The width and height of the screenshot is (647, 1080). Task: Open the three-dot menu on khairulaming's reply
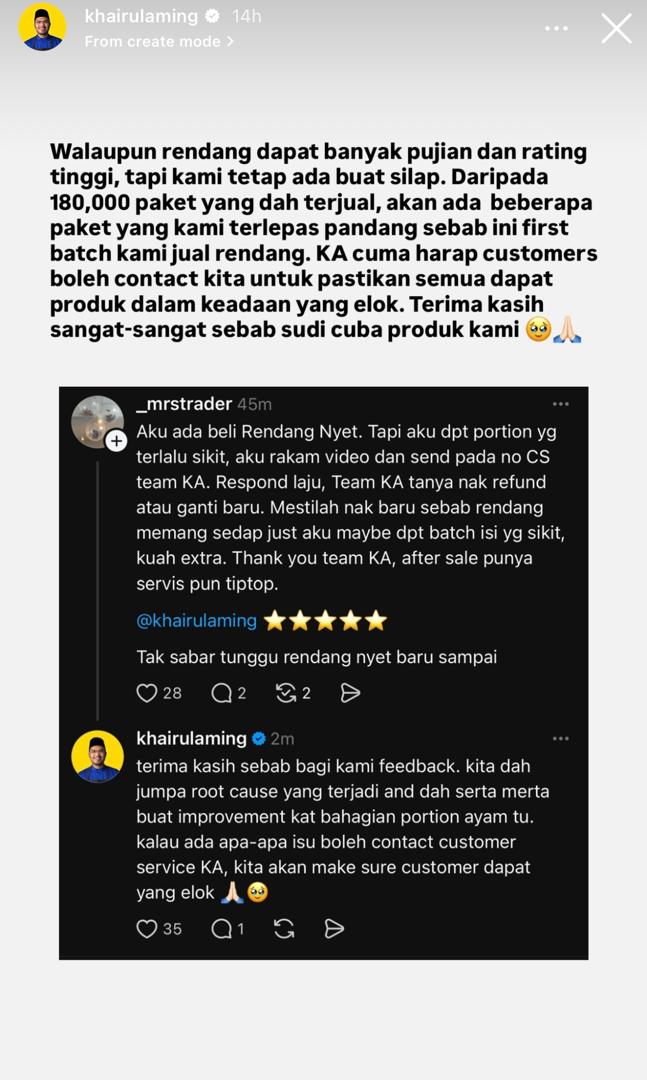(561, 738)
